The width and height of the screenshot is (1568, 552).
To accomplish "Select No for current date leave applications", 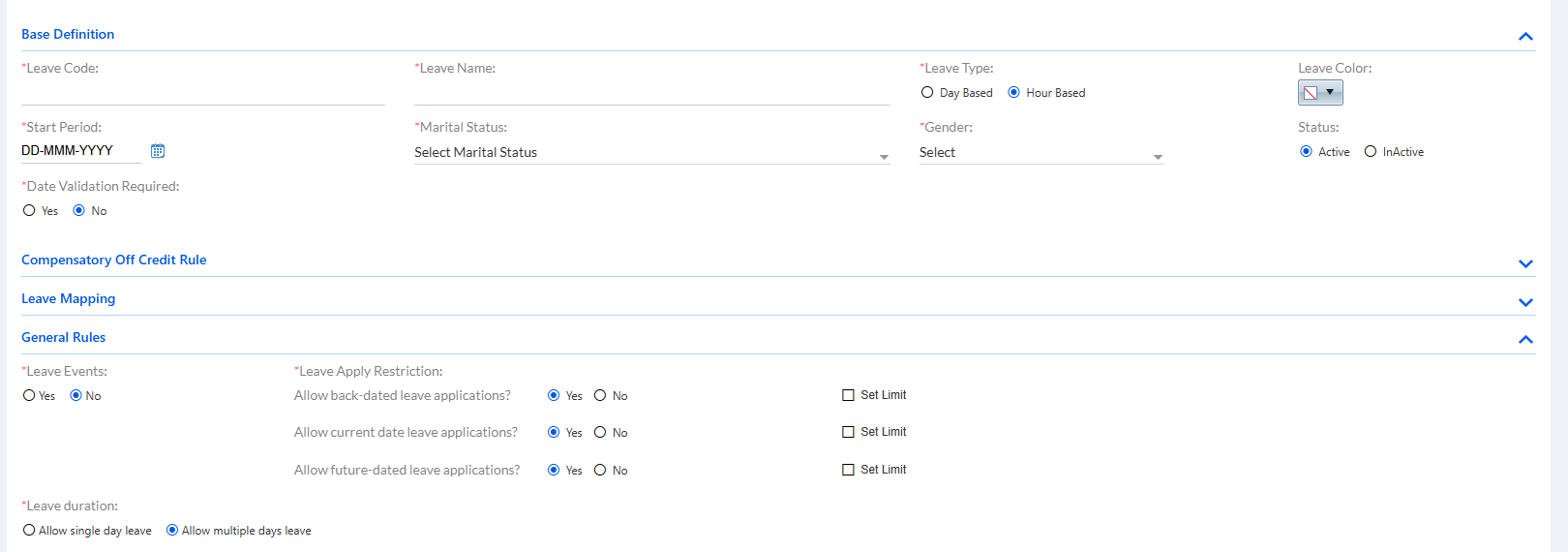I will [x=600, y=432].
